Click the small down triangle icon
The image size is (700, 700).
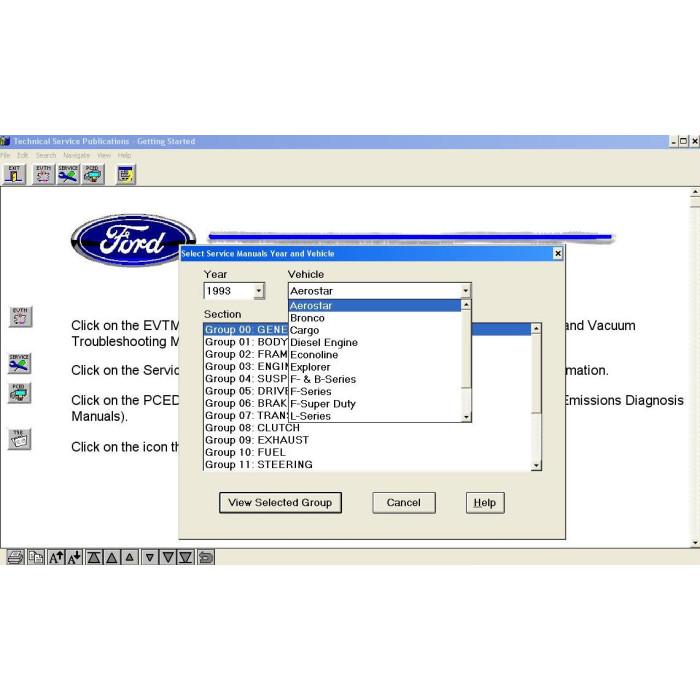point(150,558)
